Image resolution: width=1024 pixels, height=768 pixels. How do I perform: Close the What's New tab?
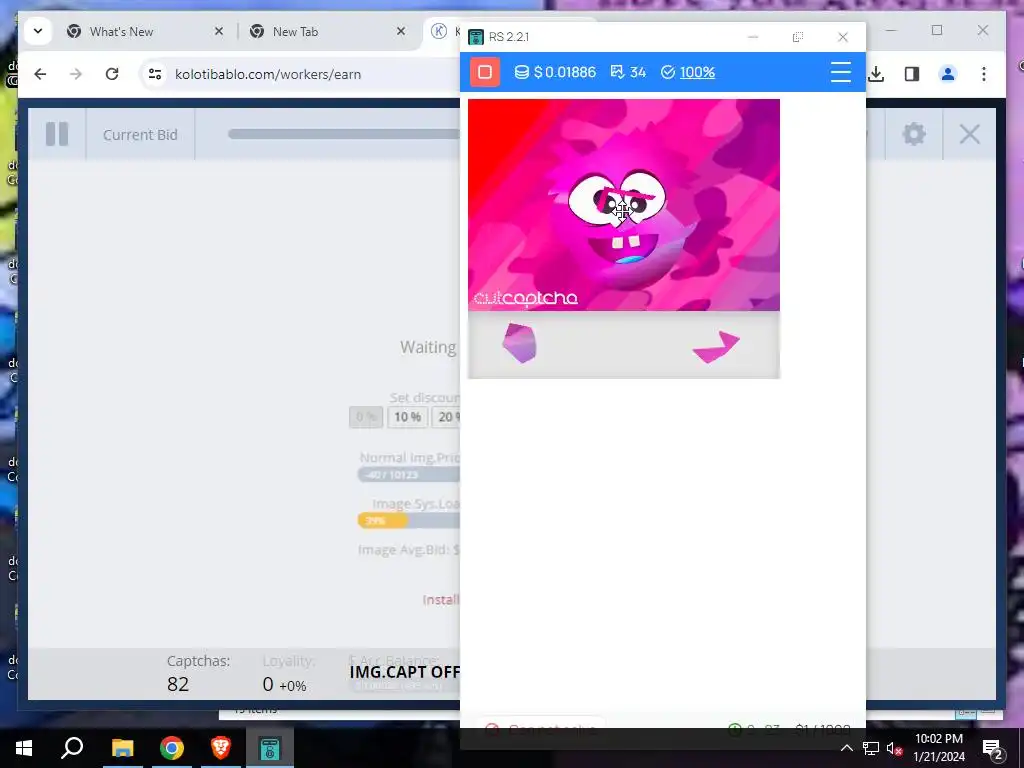[219, 31]
